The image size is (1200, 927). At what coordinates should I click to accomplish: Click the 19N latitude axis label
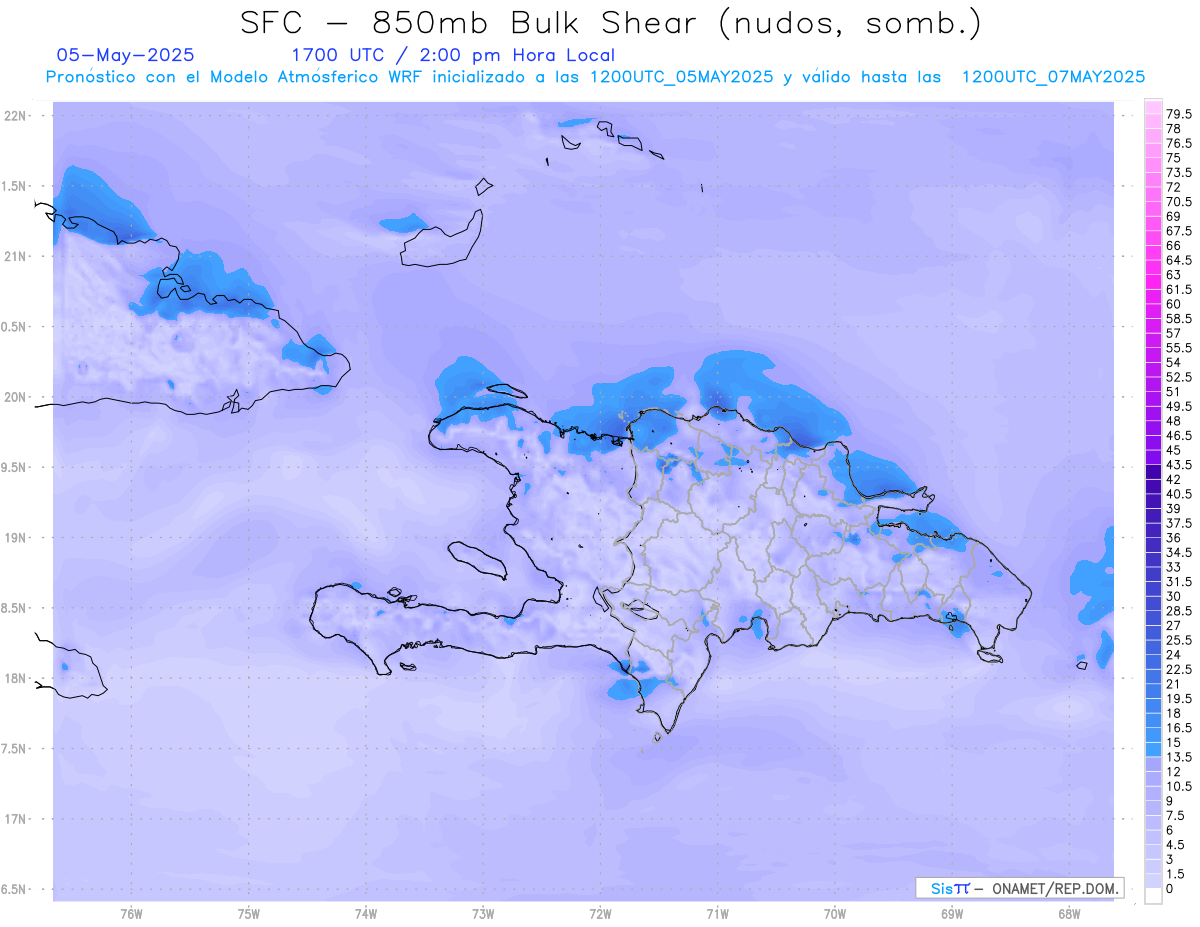coord(17,538)
